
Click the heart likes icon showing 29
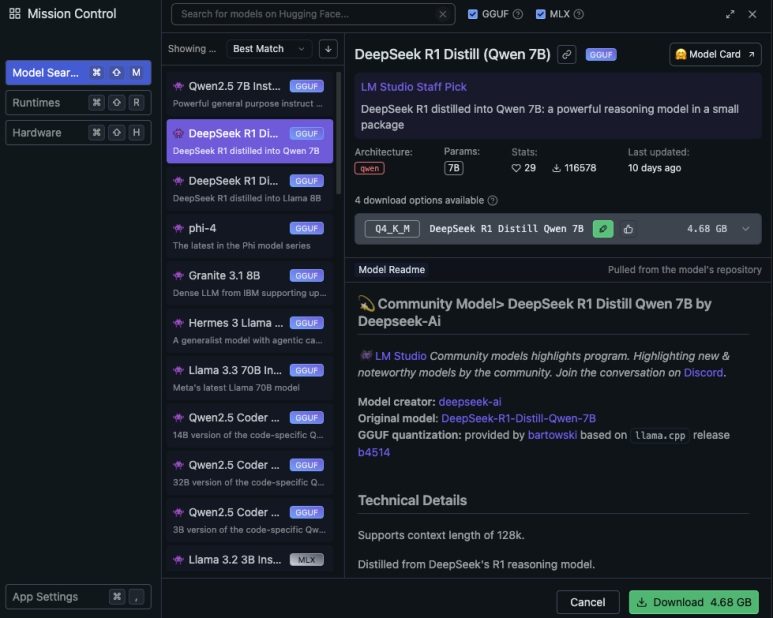pos(516,168)
